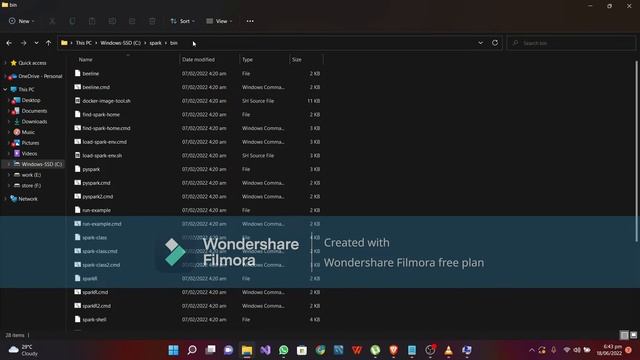
Task: Go forward with the Forward arrow
Action: [x=23, y=43]
